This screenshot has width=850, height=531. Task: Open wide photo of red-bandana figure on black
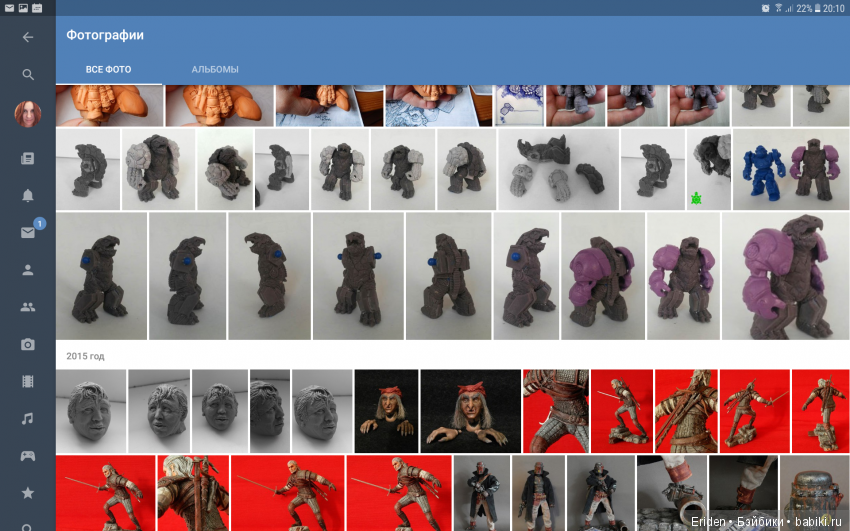pyautogui.click(x=470, y=411)
